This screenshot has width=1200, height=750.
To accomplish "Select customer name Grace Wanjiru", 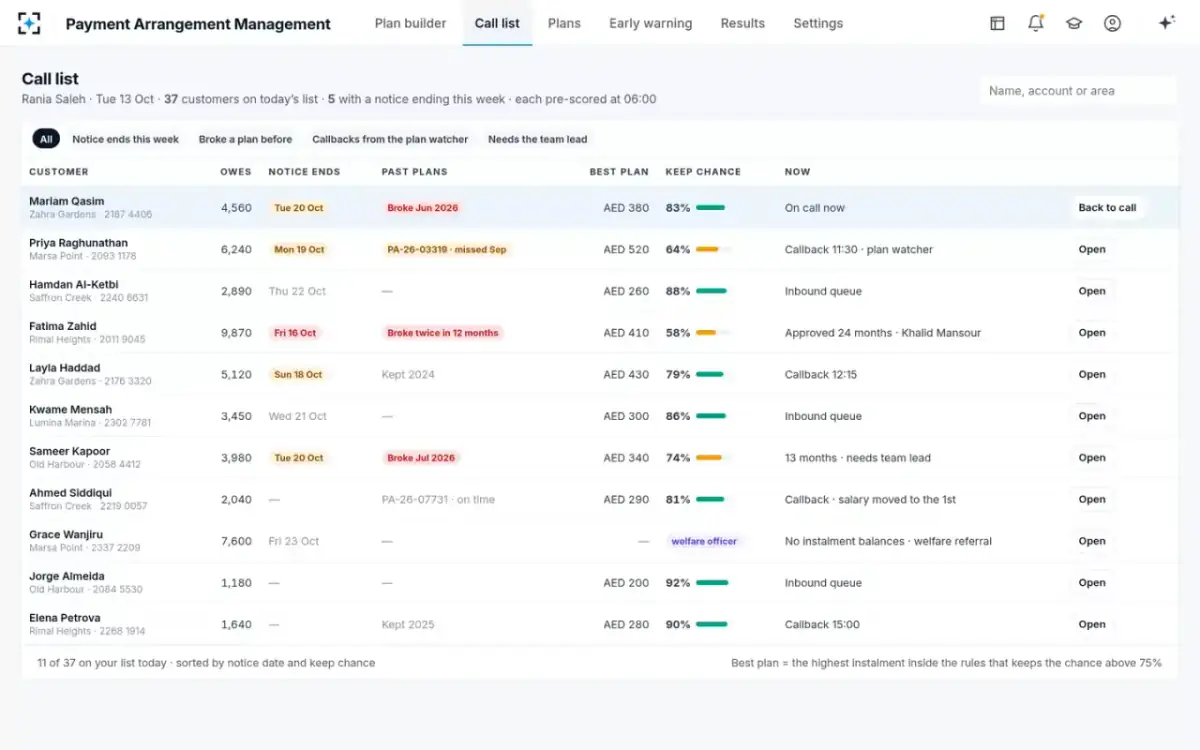I will point(65,535).
